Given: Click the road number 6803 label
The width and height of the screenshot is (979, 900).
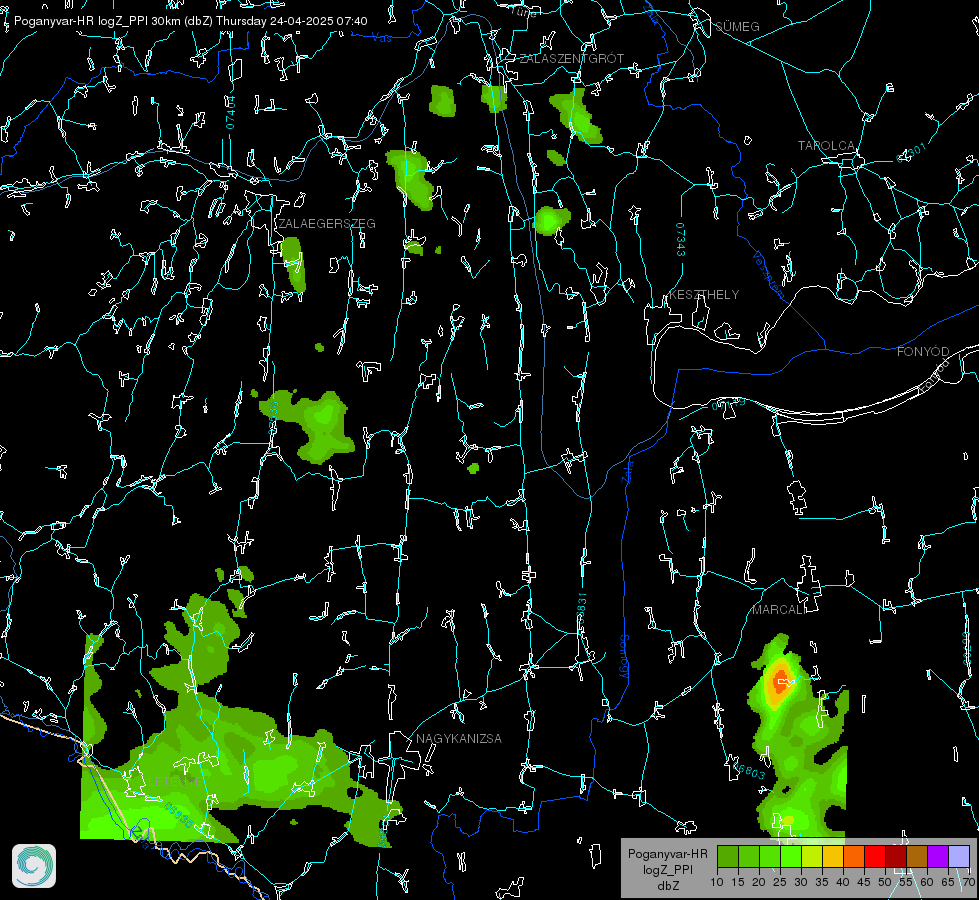Looking at the screenshot, I should pos(749,771).
